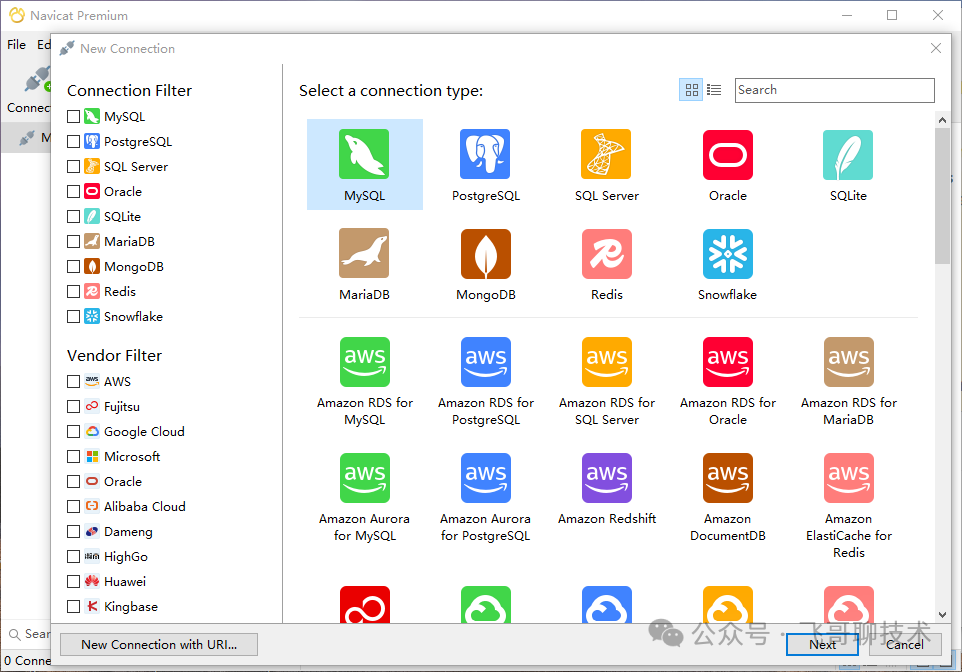Tick the Oracle connection filter checkbox

pos(74,191)
